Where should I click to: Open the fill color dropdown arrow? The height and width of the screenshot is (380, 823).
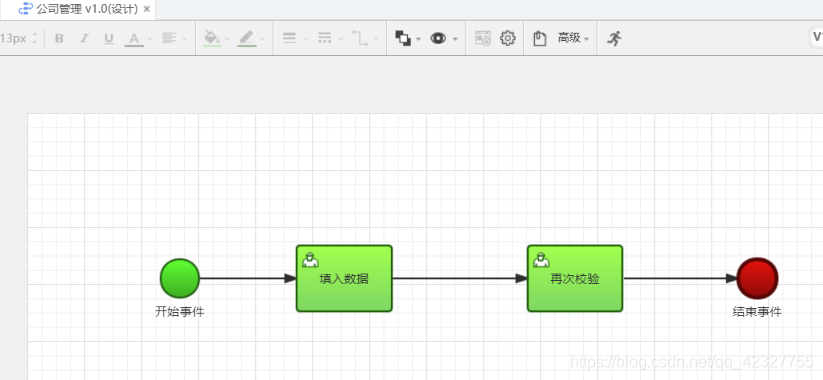click(227, 39)
